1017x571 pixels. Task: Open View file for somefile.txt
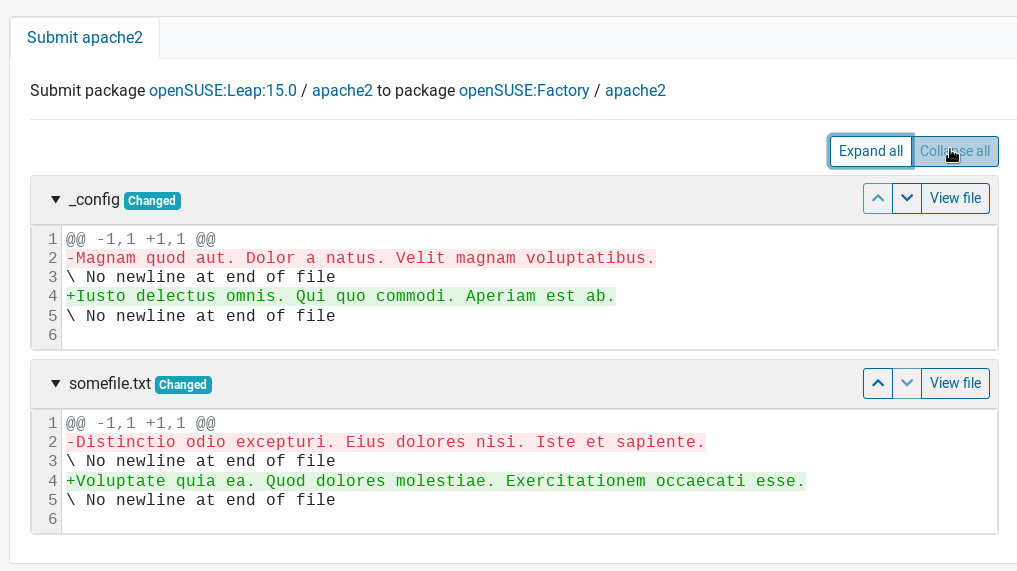click(955, 383)
